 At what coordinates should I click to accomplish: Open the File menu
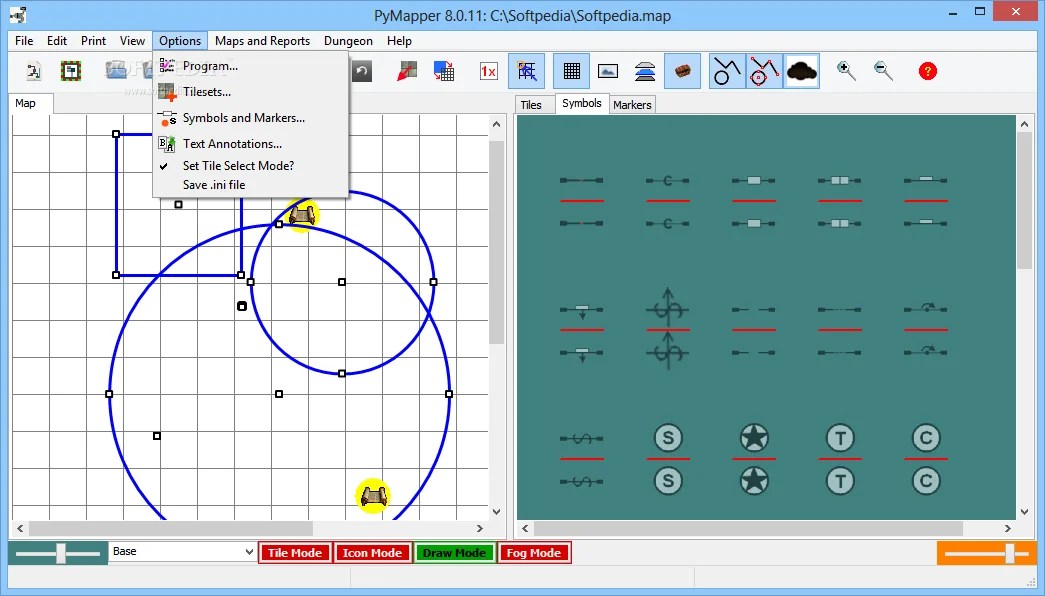coord(24,41)
